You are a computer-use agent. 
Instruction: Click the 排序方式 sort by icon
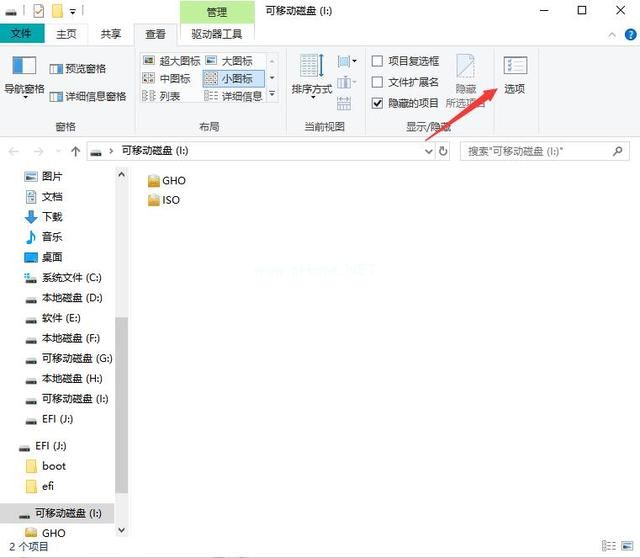(x=312, y=75)
